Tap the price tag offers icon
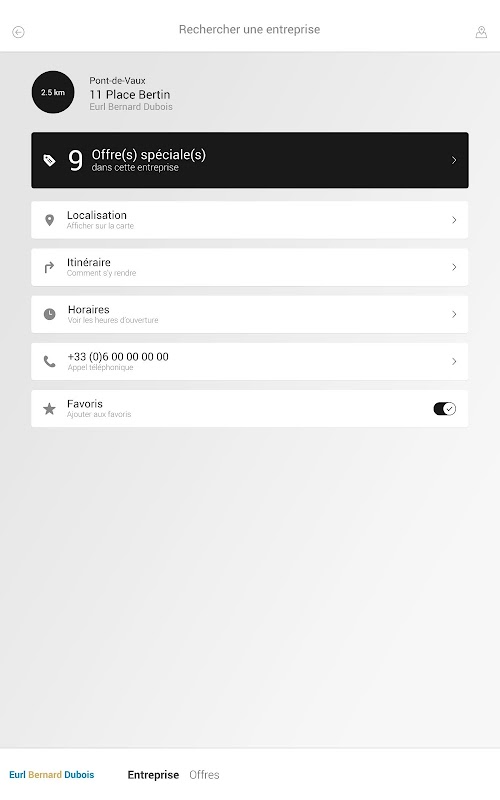Viewport: 500px width, 800px height. pyautogui.click(x=49, y=160)
